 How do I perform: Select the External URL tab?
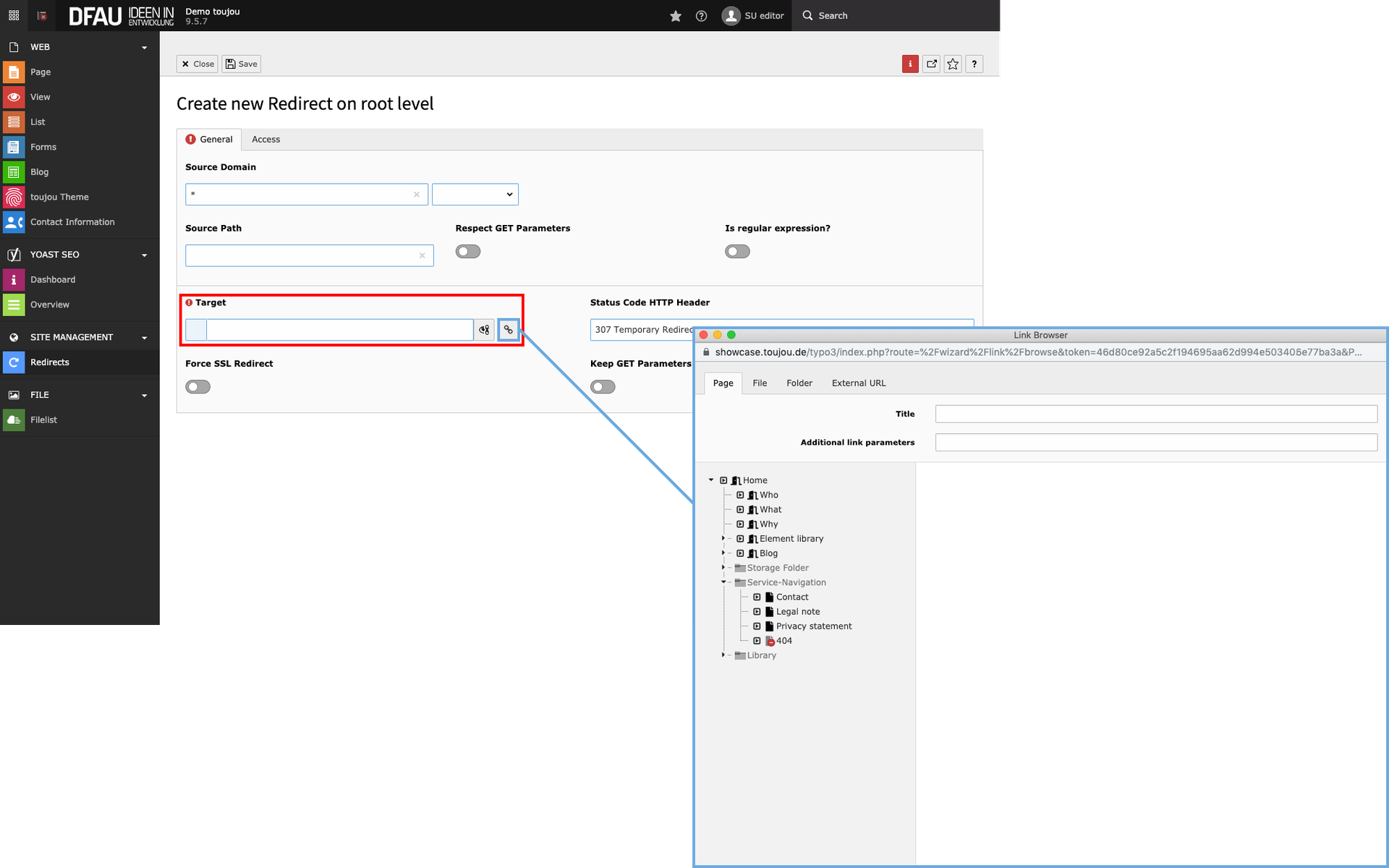tap(858, 383)
